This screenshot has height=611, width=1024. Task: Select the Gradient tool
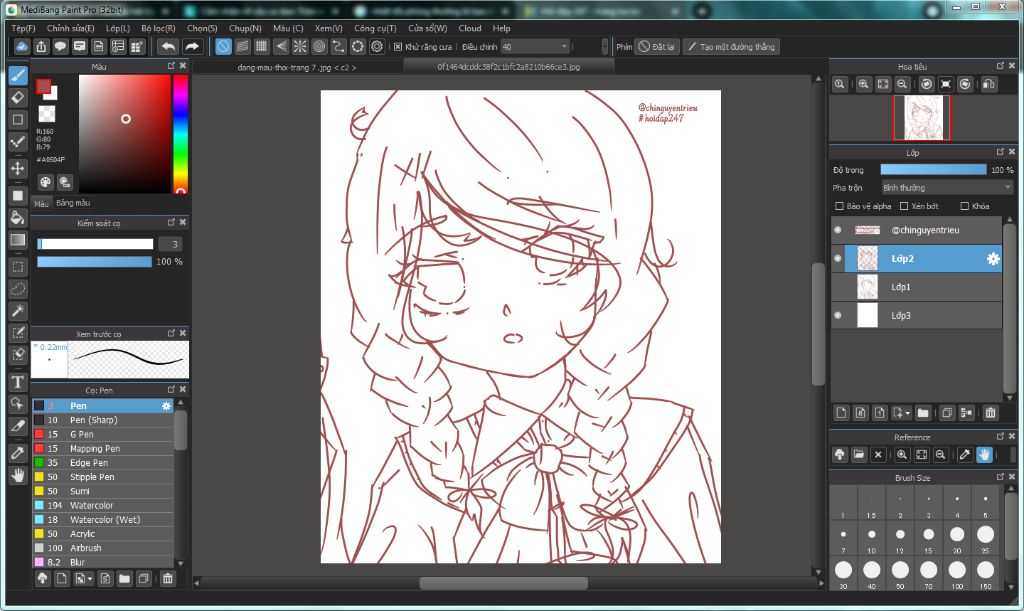point(18,240)
